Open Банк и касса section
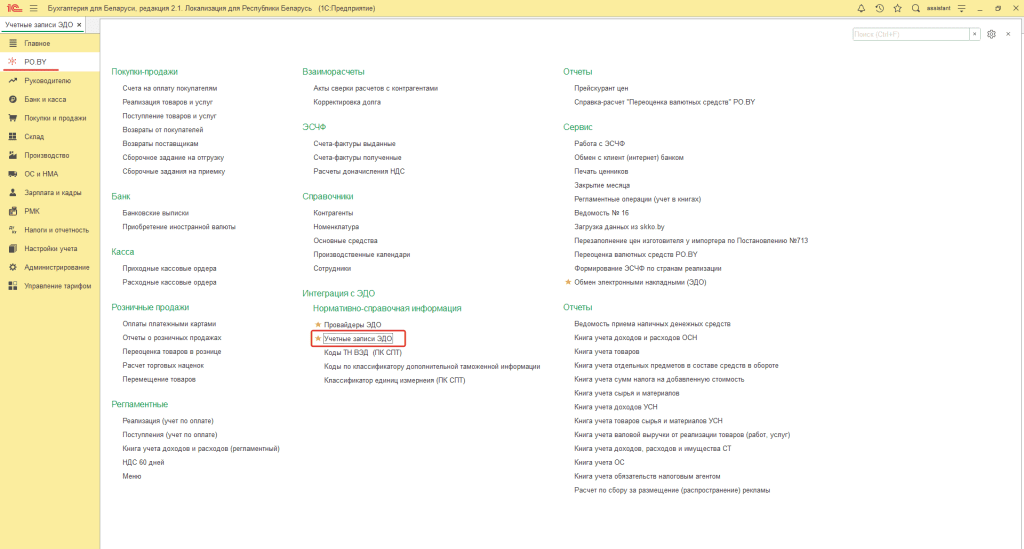The height and width of the screenshot is (549, 1024). click(45, 99)
